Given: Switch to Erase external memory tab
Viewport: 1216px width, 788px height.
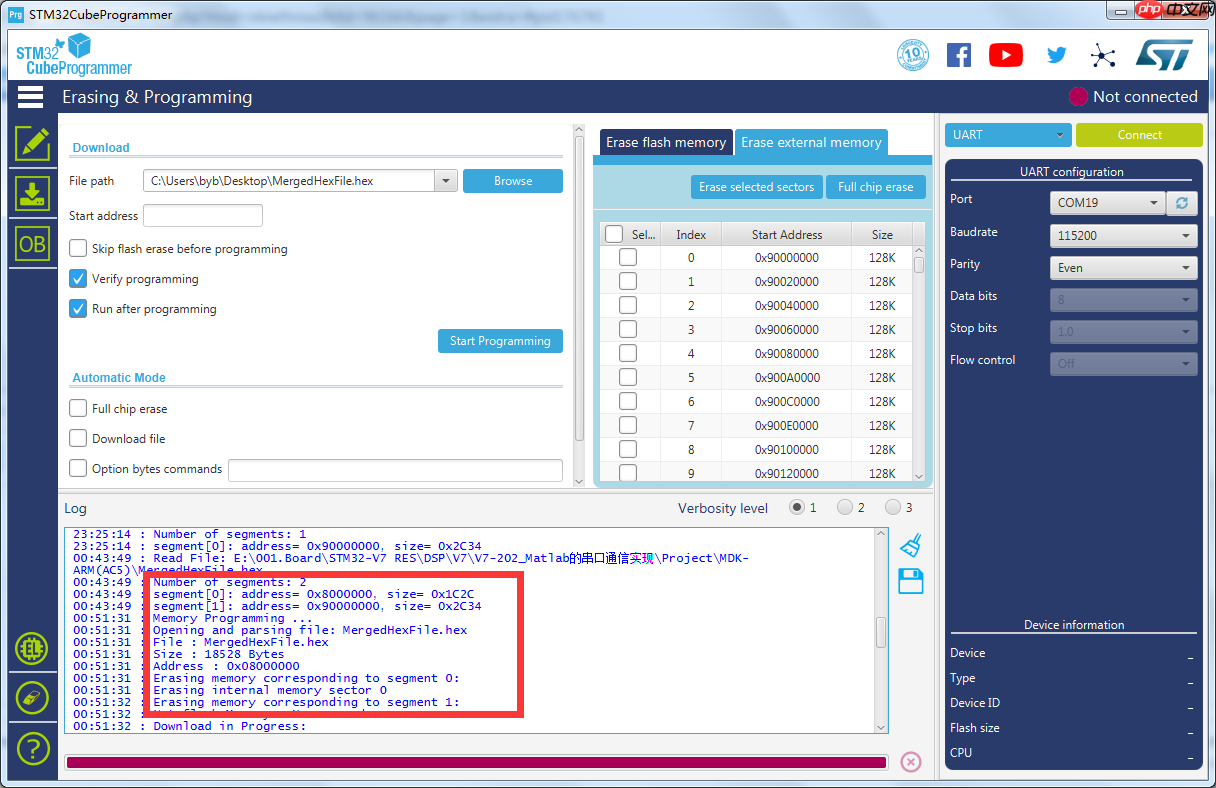Looking at the screenshot, I should pyautogui.click(x=811, y=143).
